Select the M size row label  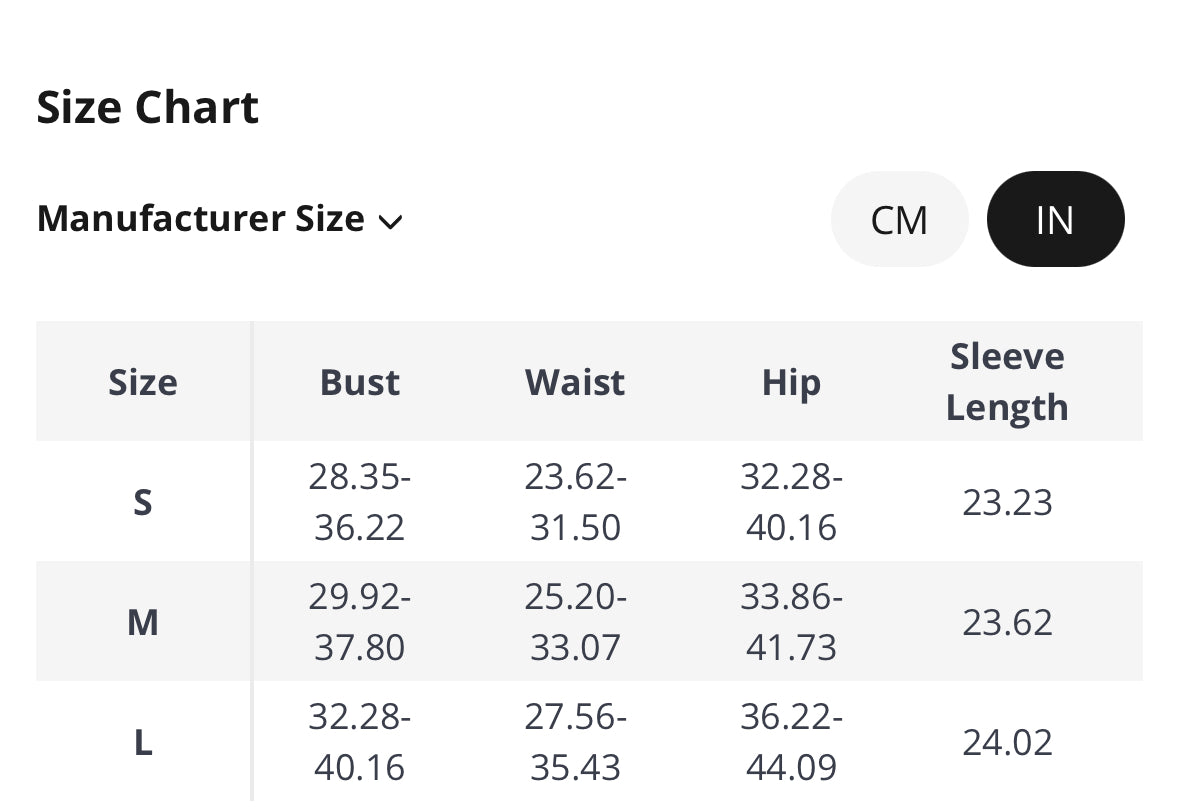pos(143,622)
